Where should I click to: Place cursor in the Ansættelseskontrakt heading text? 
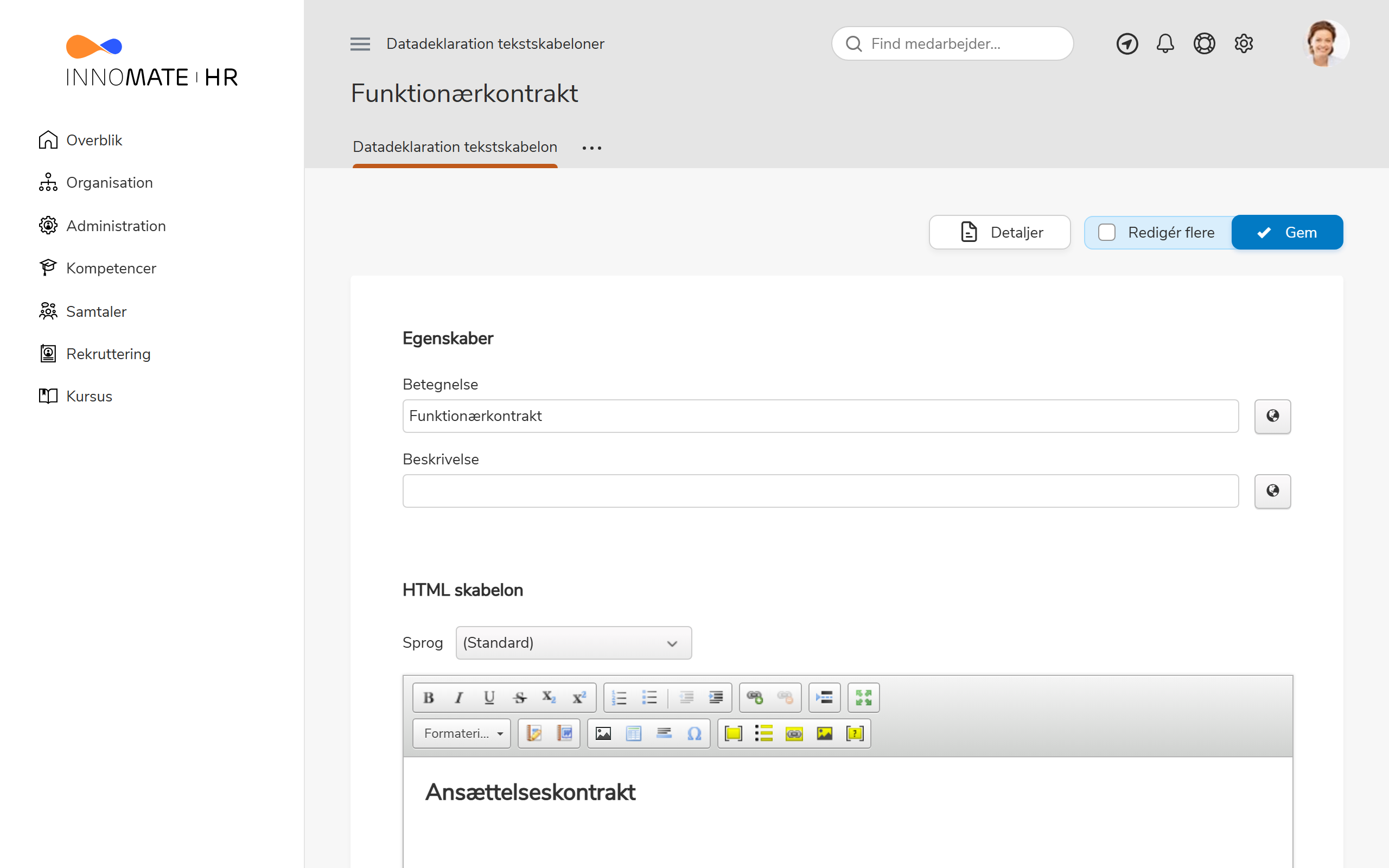[530, 792]
